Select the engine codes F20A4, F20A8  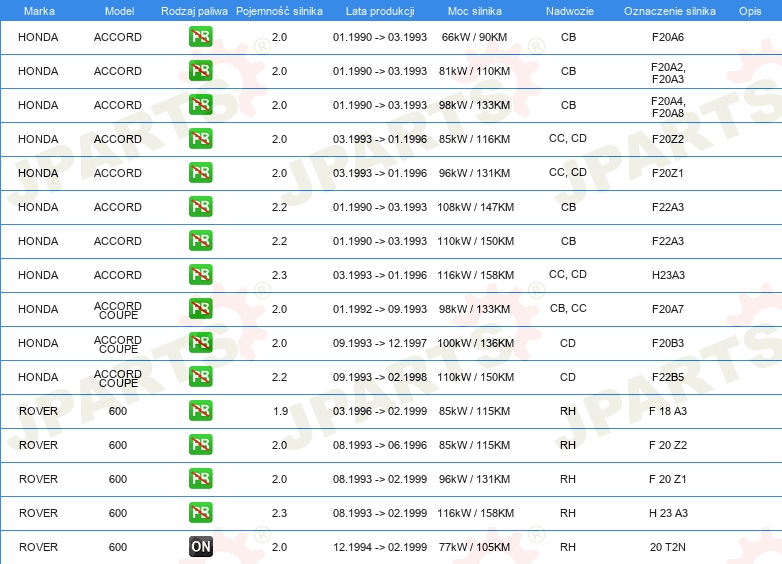coord(668,107)
